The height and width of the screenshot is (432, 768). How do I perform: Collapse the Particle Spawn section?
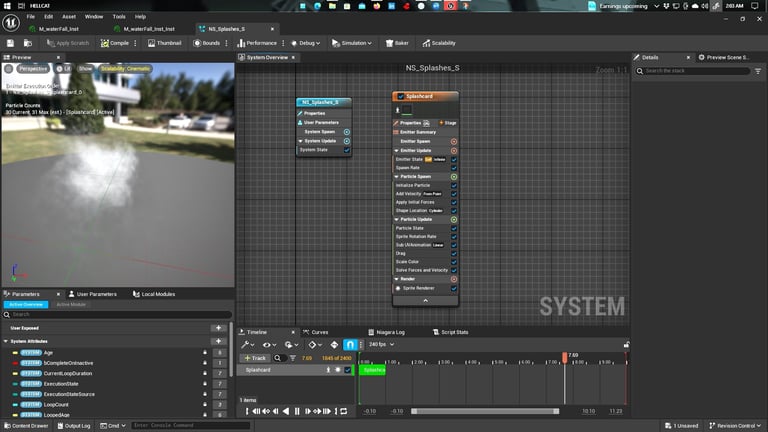[x=397, y=176]
